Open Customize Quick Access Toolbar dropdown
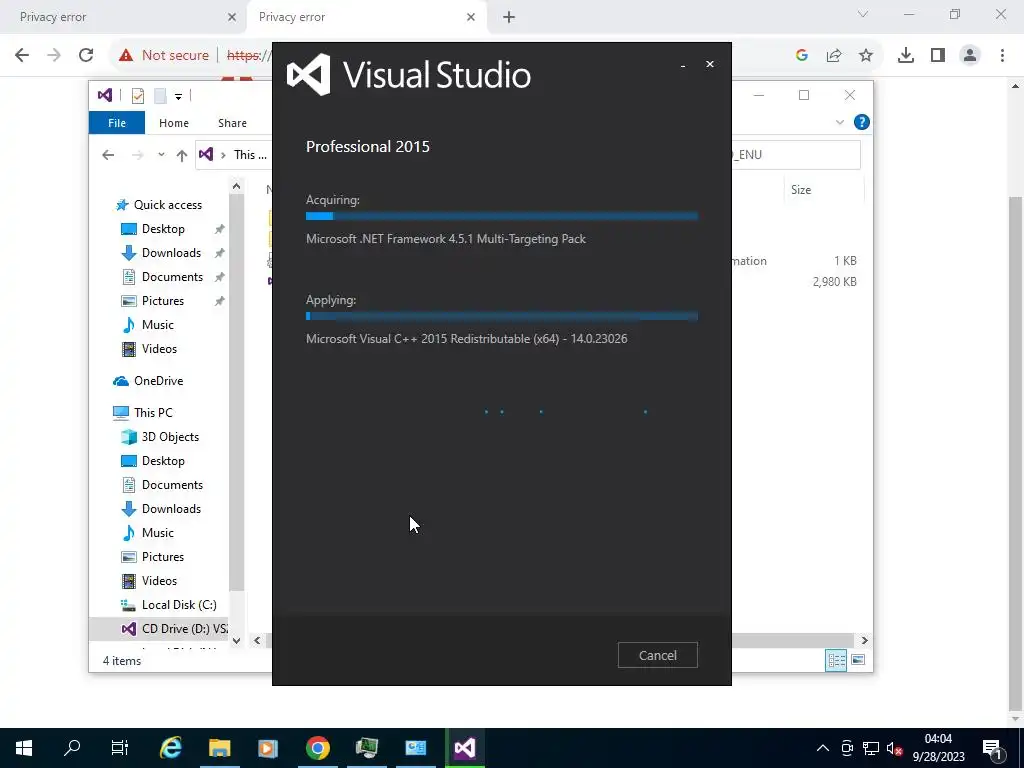1024x768 pixels. pos(178,97)
